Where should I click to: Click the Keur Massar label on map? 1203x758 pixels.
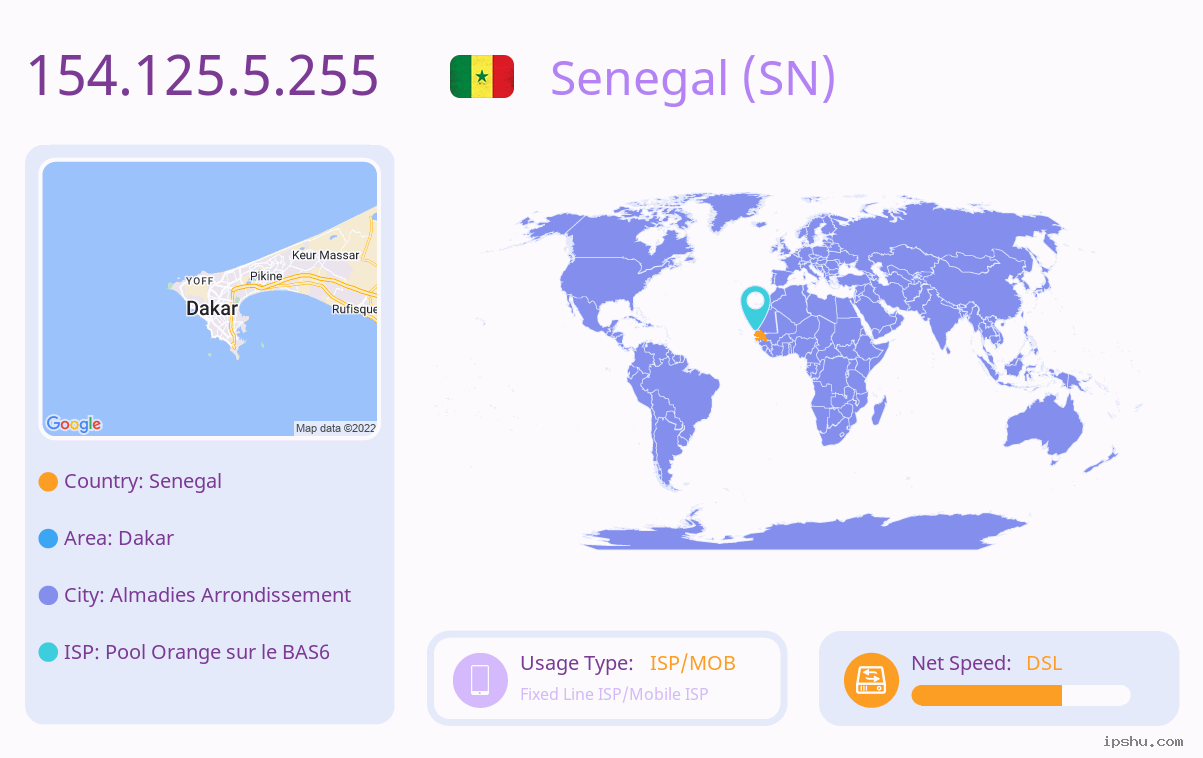(325, 255)
